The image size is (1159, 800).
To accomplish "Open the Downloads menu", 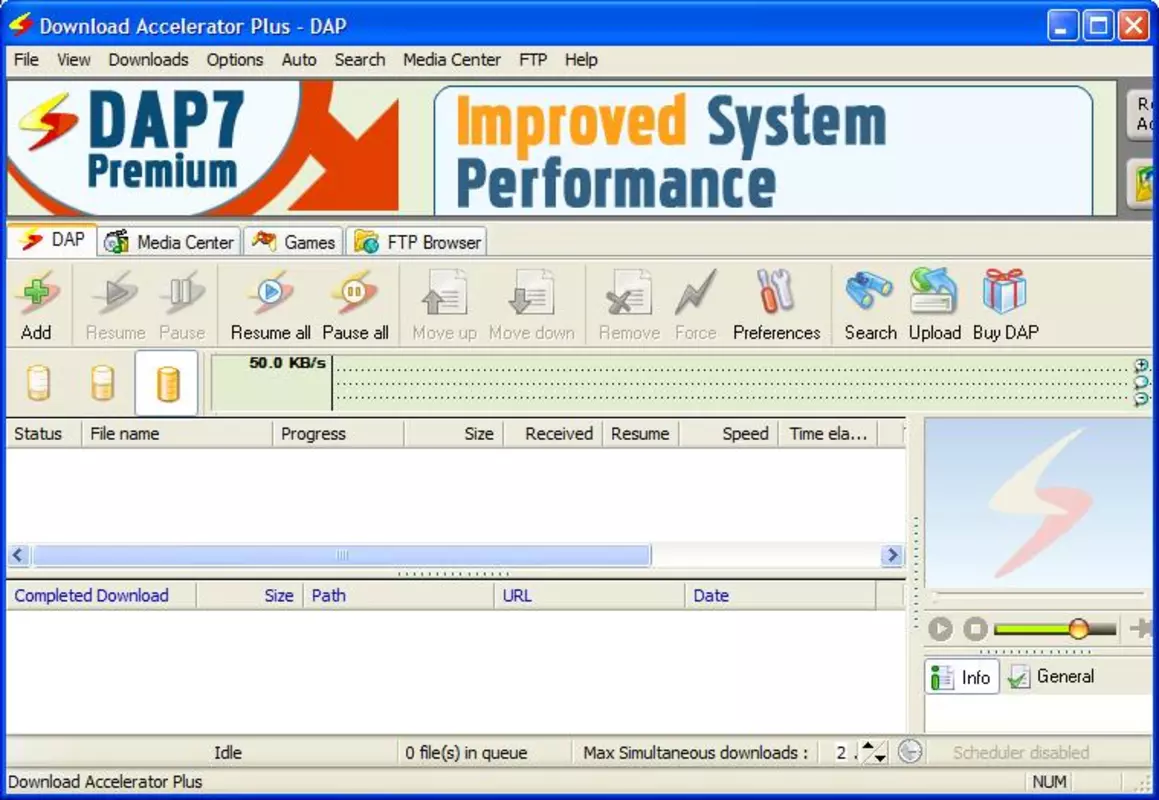I will [149, 60].
